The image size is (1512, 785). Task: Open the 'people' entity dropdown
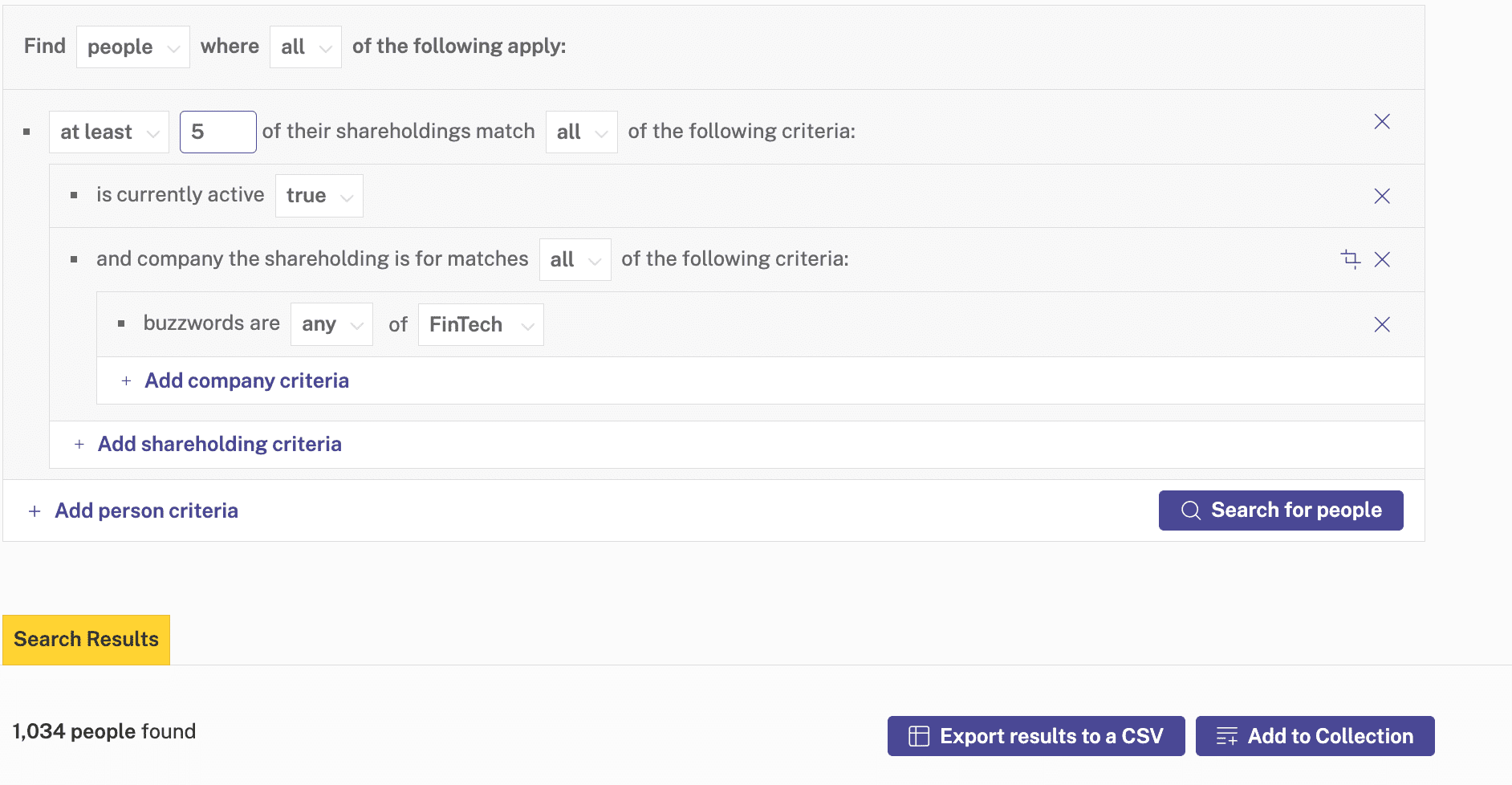tap(132, 47)
